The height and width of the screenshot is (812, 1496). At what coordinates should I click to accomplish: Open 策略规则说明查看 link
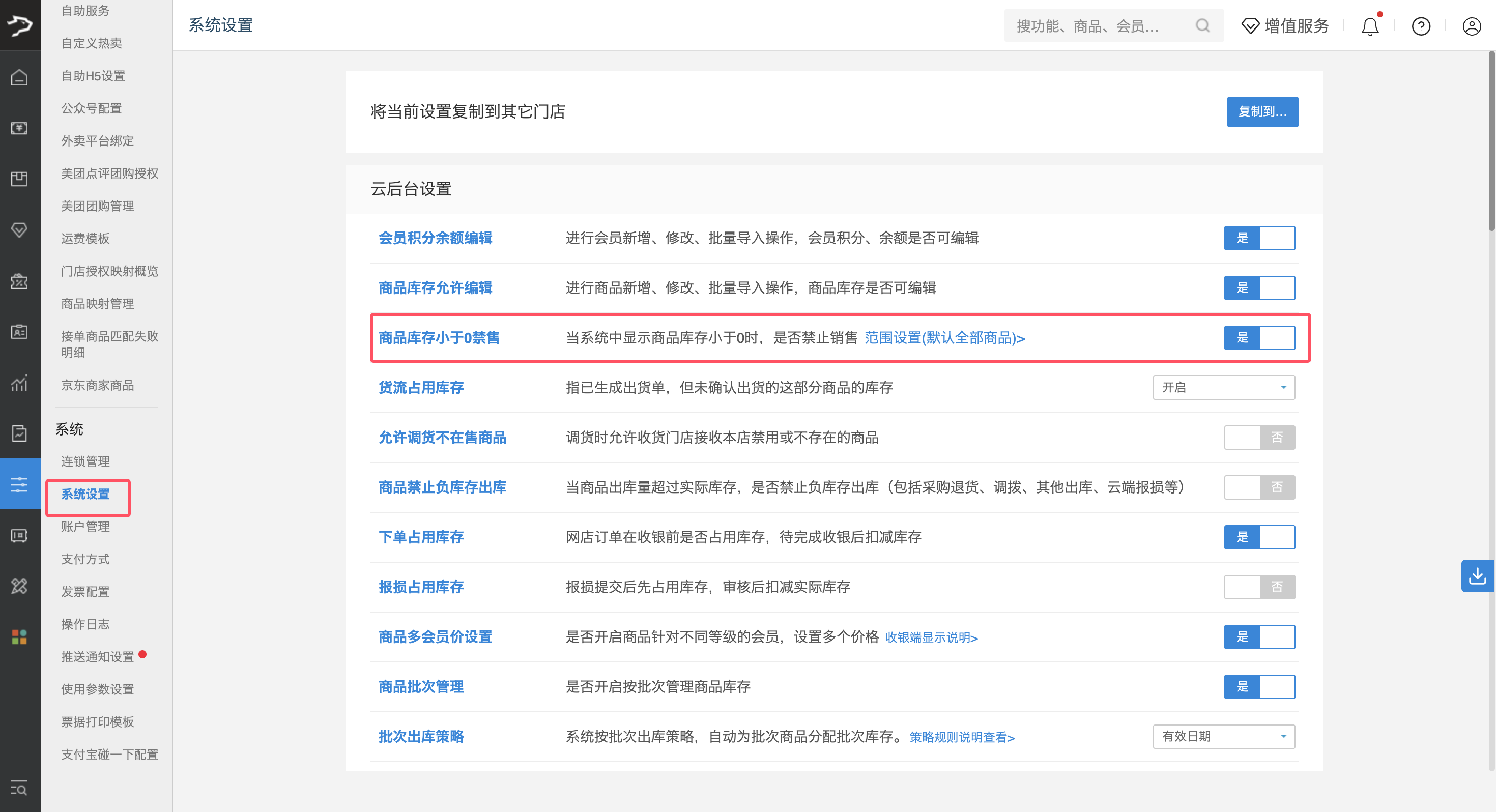(x=962, y=737)
